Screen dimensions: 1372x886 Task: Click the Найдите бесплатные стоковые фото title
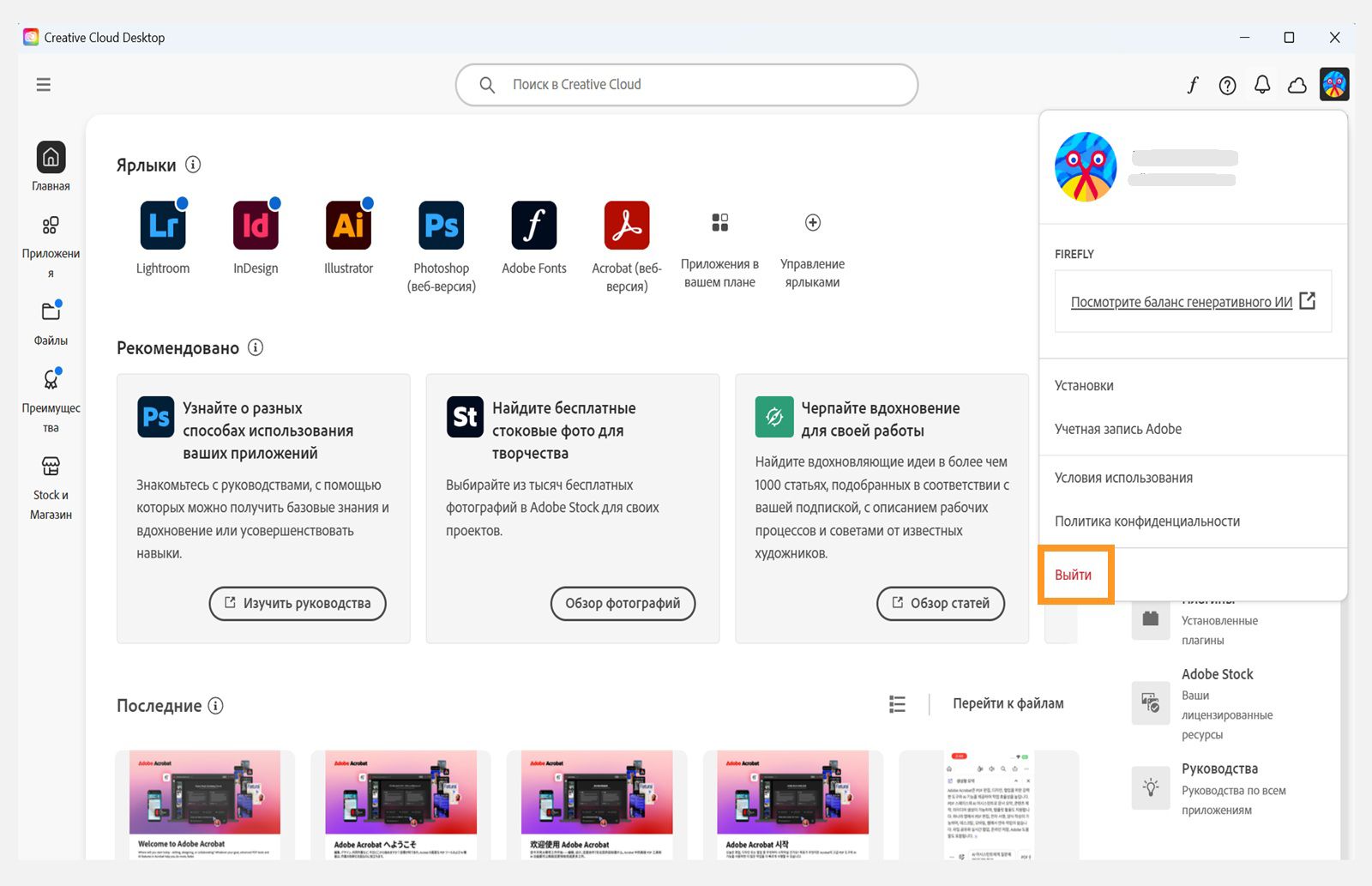click(x=563, y=431)
